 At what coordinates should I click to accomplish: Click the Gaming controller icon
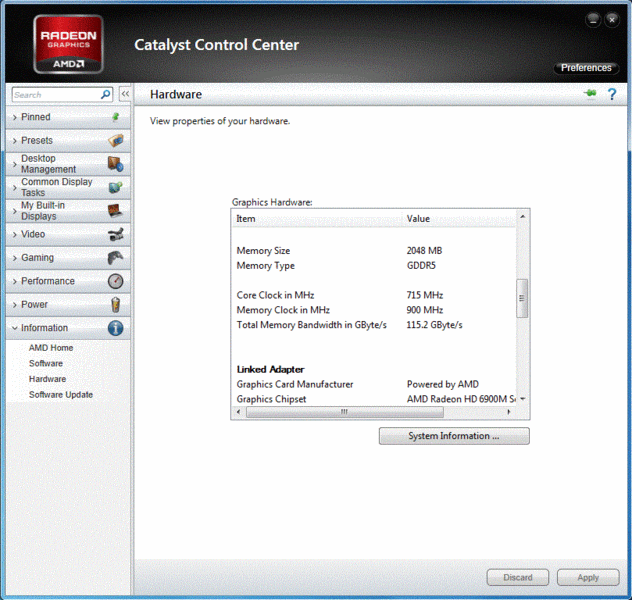(116, 258)
